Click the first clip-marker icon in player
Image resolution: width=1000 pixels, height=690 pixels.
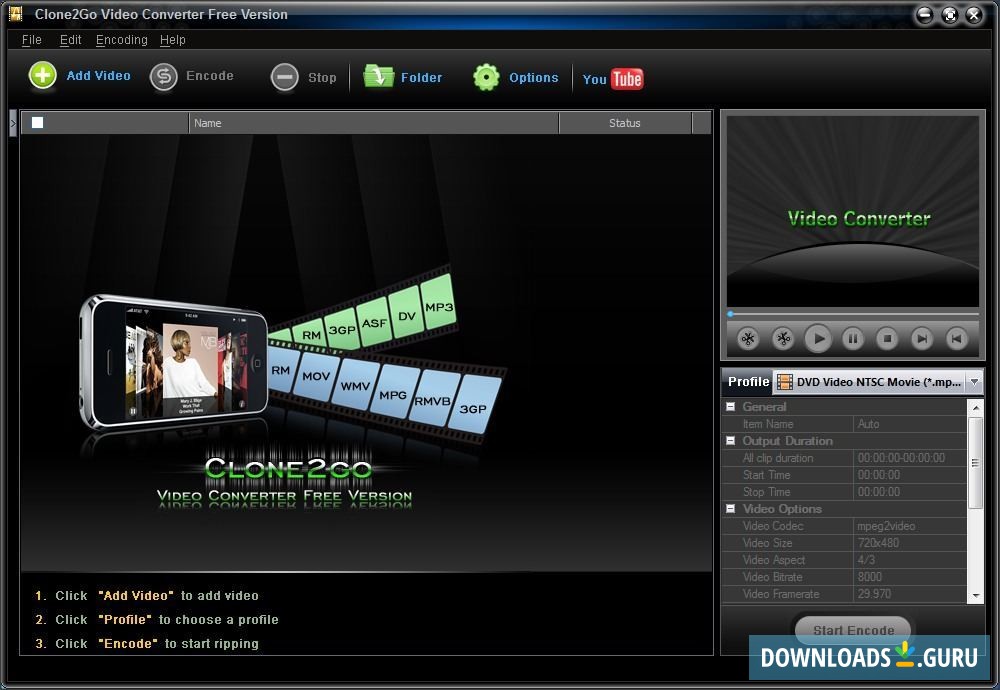[748, 339]
